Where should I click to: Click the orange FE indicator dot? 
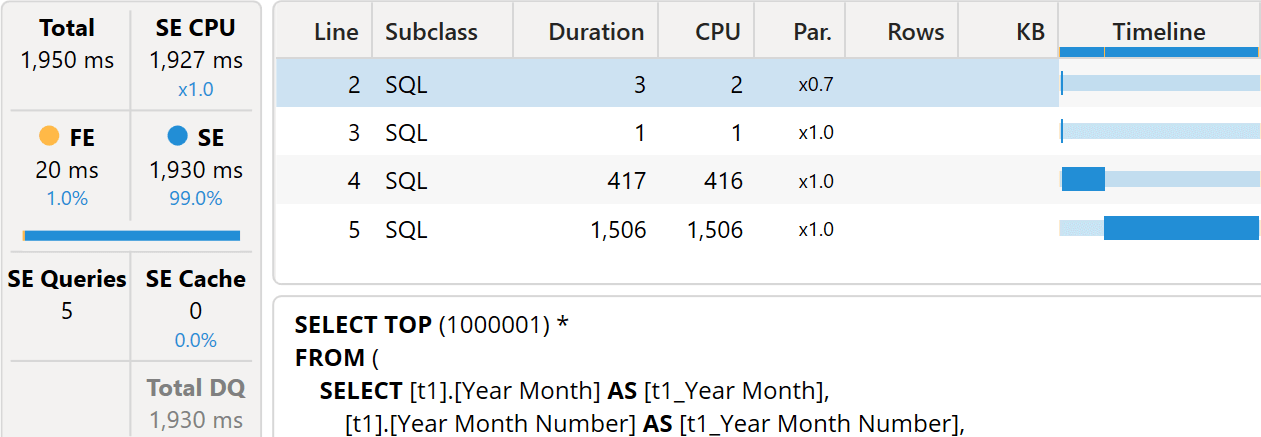pyautogui.click(x=48, y=135)
